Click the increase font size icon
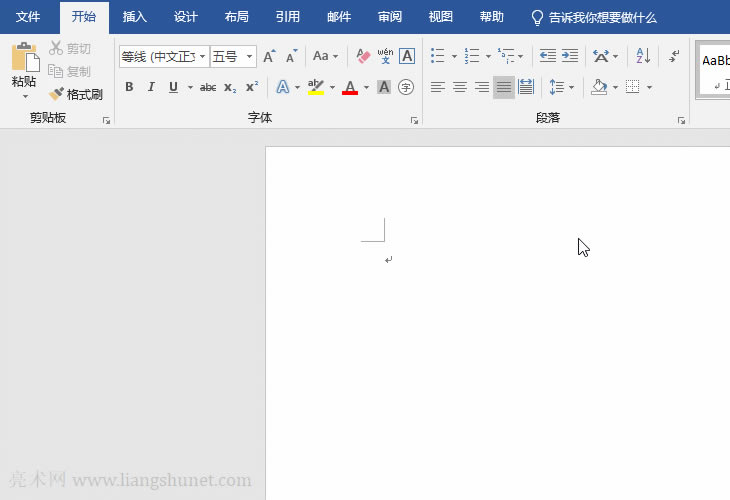The image size is (730, 500). (x=269, y=57)
